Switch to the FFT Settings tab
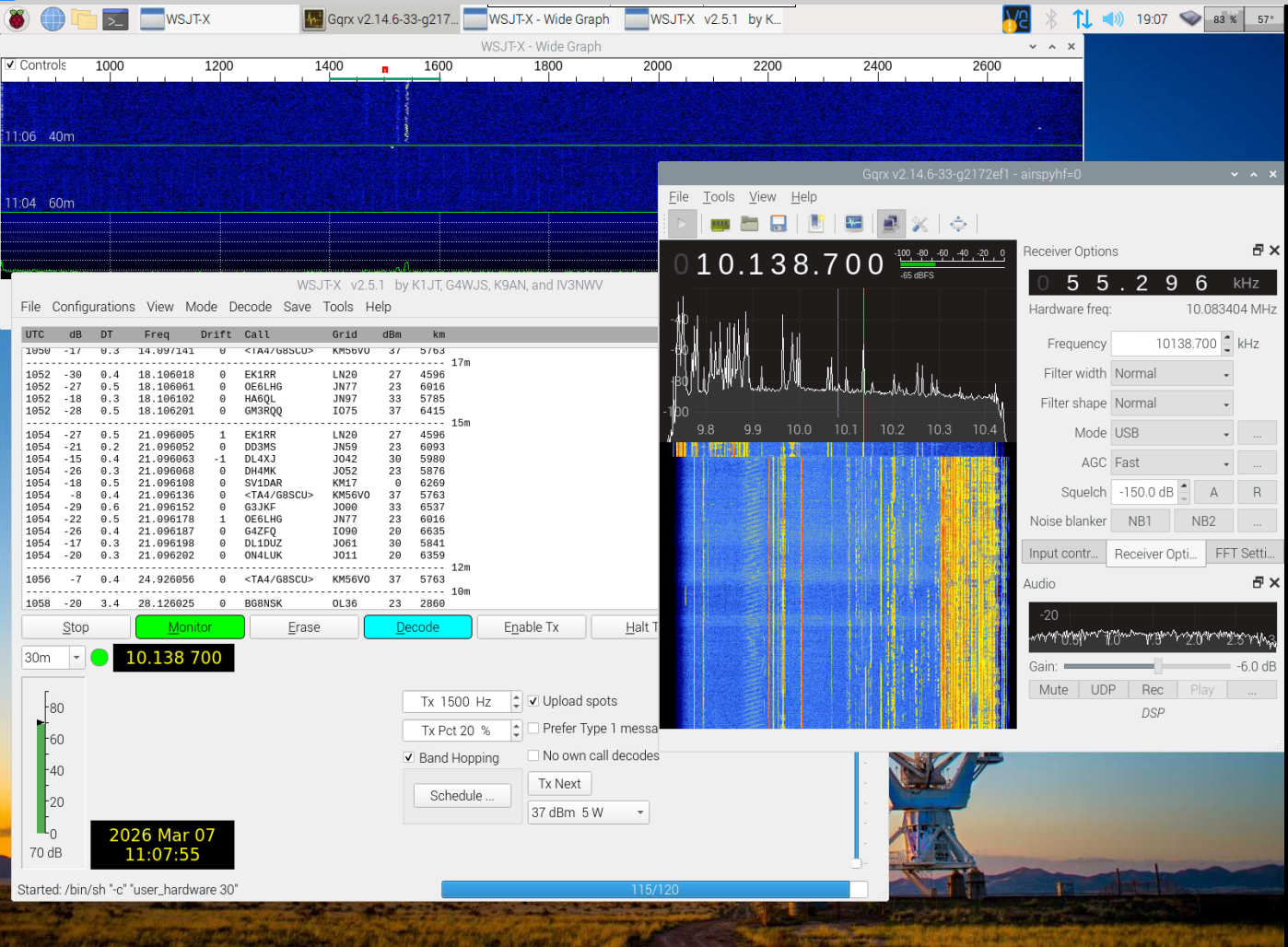 click(x=1244, y=554)
